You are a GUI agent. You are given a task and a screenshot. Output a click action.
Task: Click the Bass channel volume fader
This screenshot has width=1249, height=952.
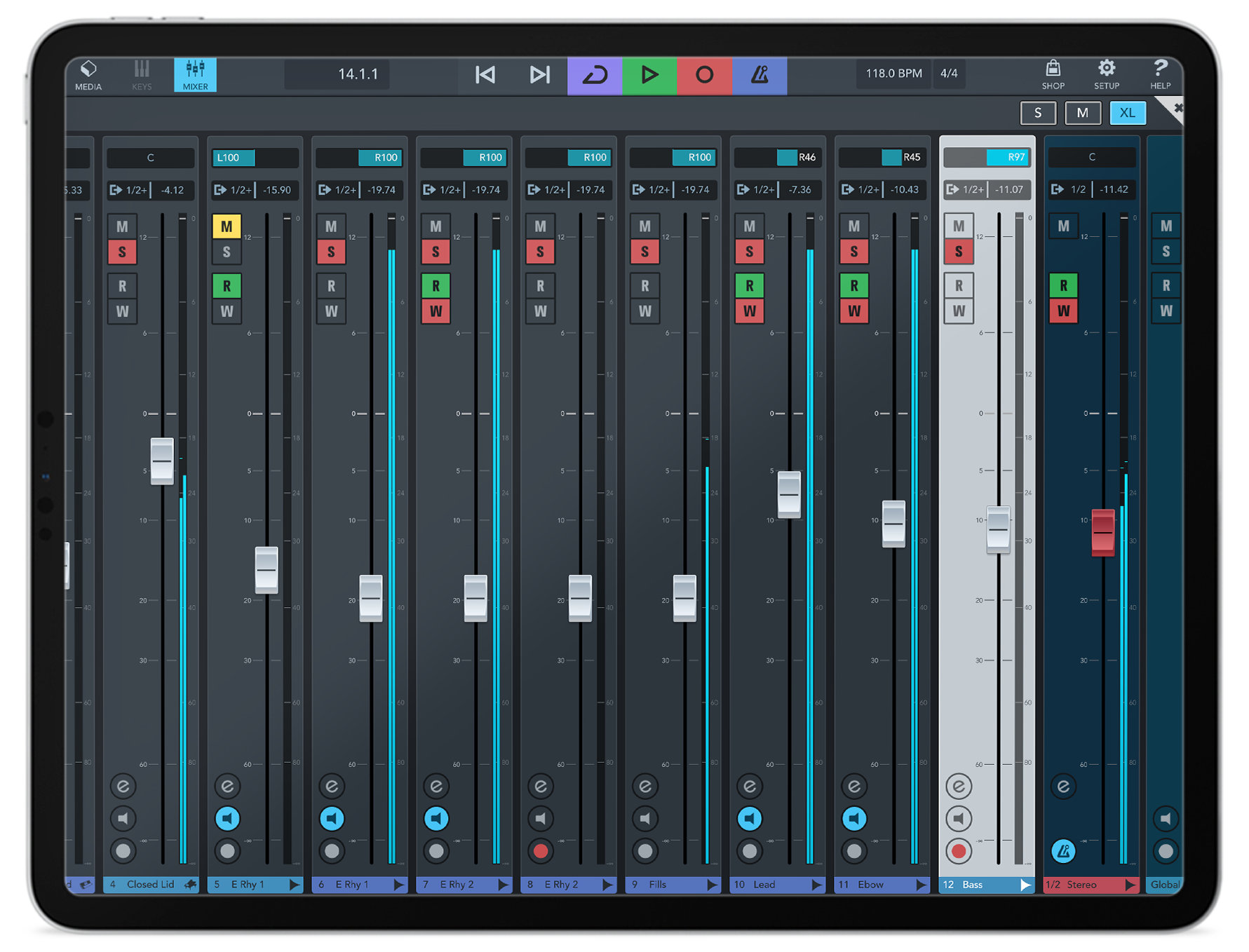coord(999,529)
